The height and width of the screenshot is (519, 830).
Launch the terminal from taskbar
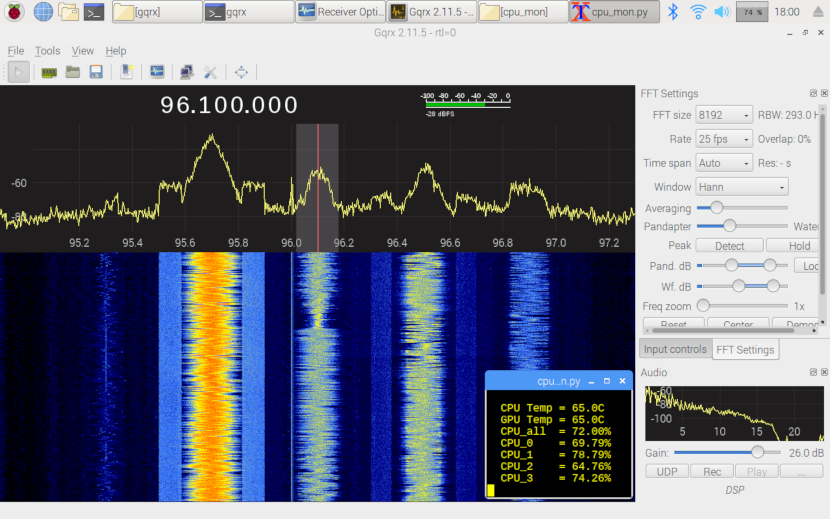tap(94, 12)
